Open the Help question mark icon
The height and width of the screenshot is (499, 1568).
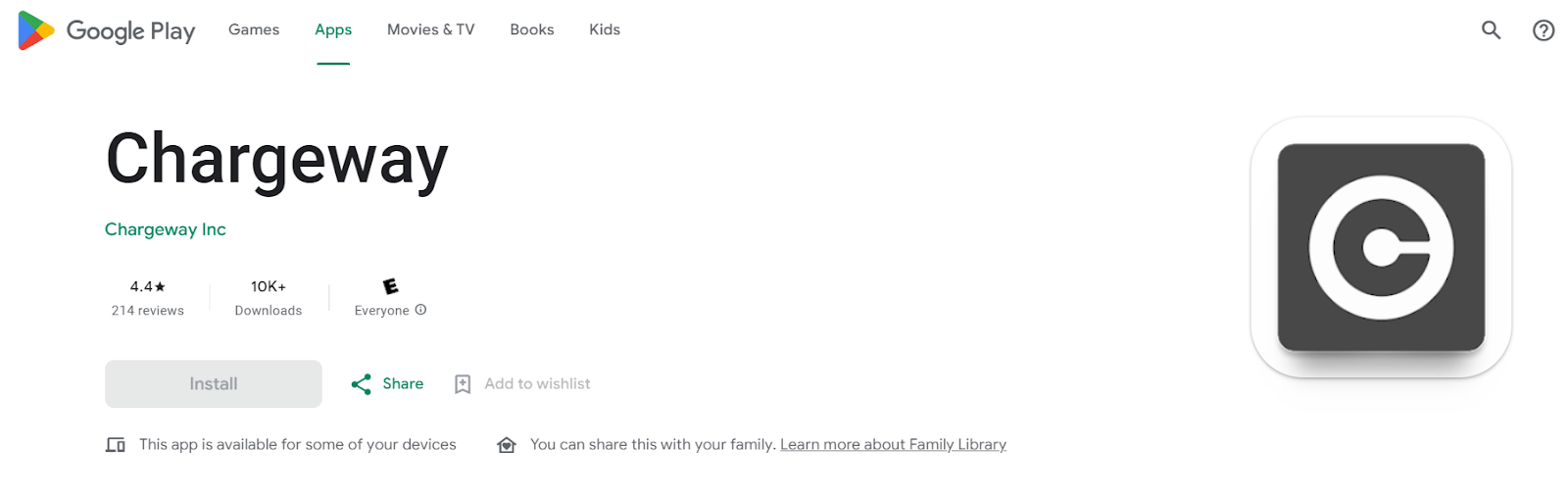pyautogui.click(x=1543, y=30)
